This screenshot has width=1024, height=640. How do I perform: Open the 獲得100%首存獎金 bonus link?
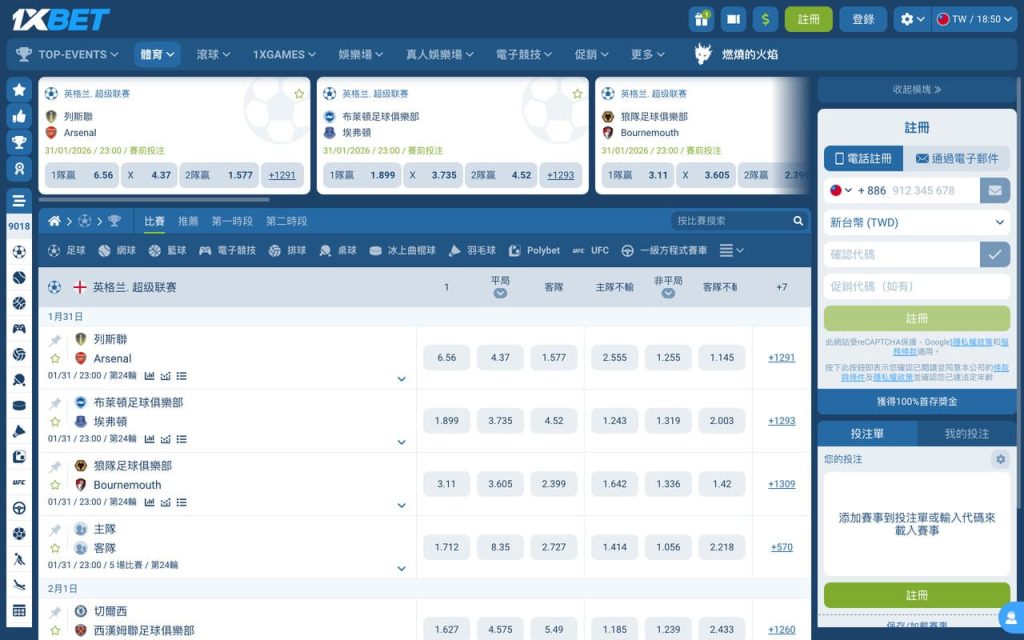coord(916,402)
